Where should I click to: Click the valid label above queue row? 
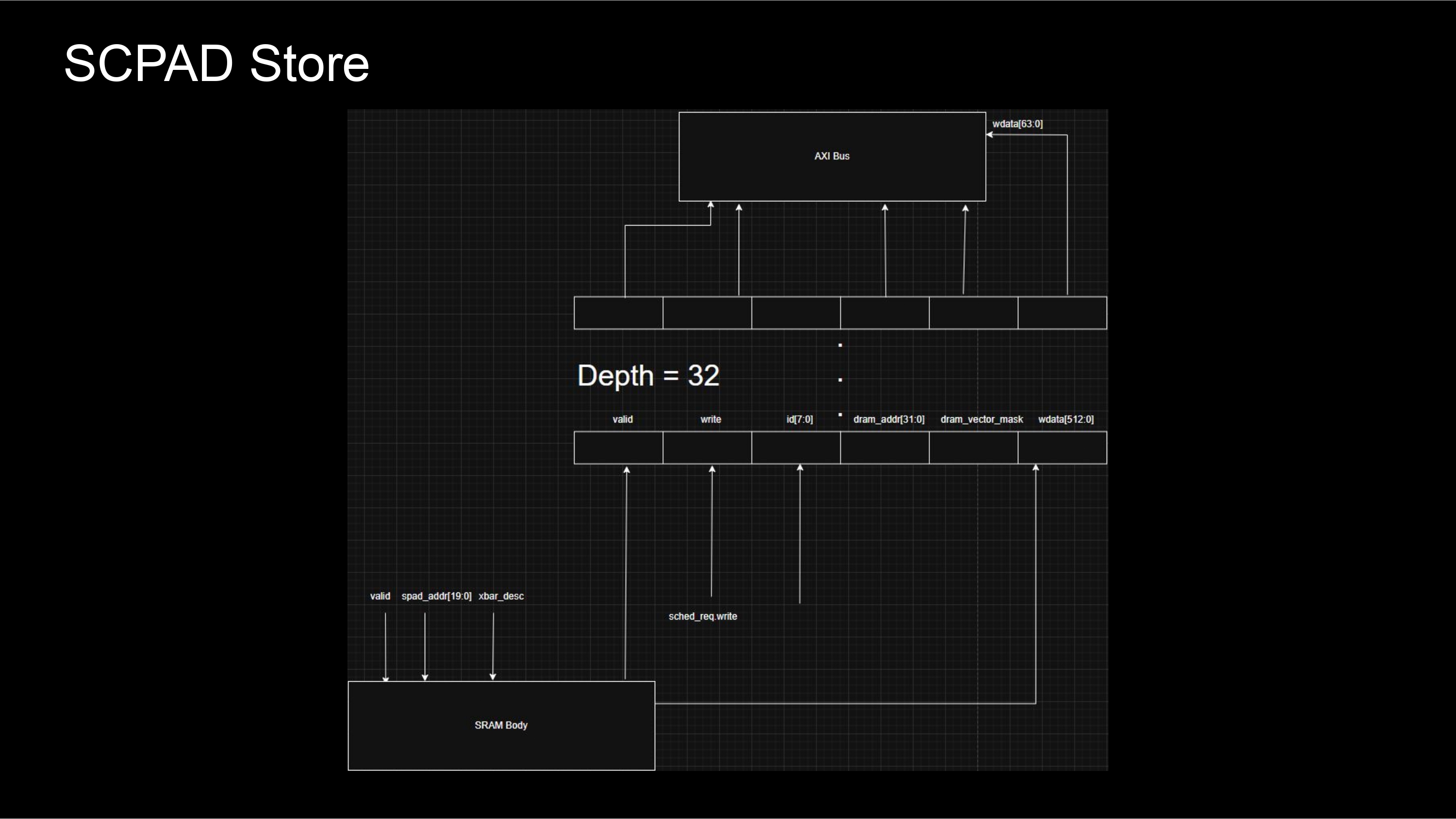(x=622, y=419)
